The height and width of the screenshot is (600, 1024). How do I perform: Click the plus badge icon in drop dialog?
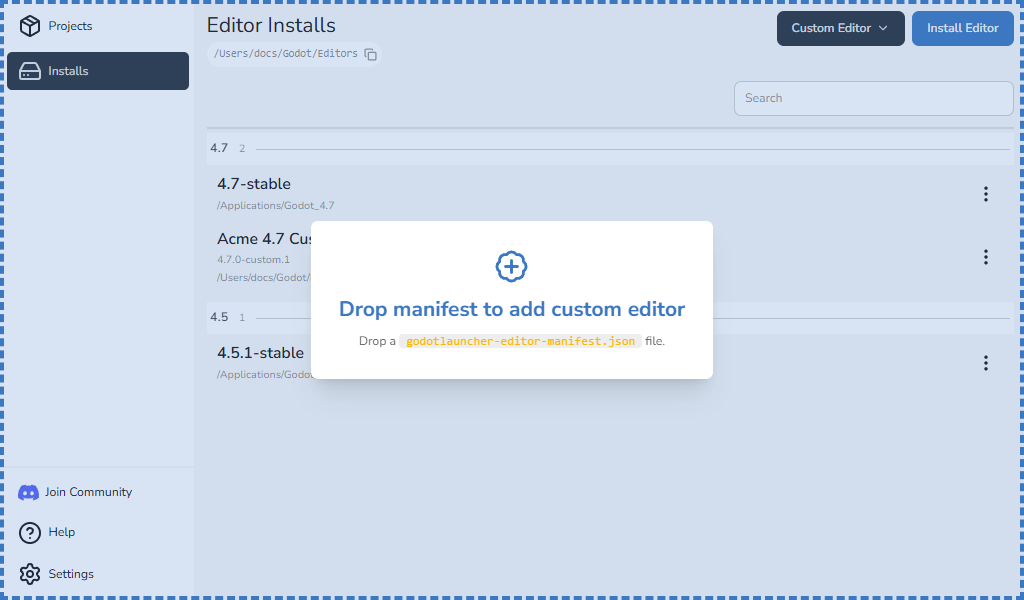(x=511, y=266)
